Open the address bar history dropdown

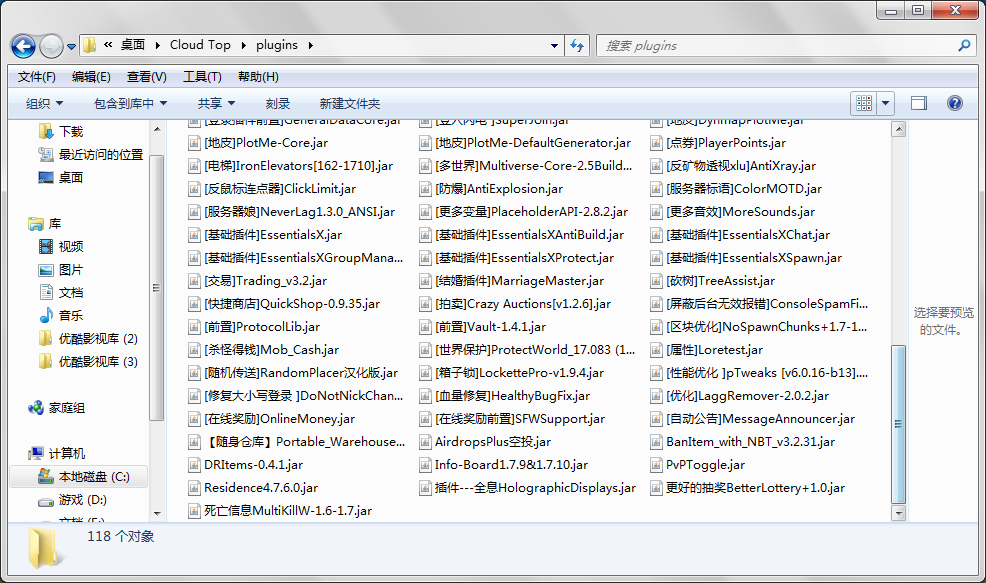[x=554, y=45]
